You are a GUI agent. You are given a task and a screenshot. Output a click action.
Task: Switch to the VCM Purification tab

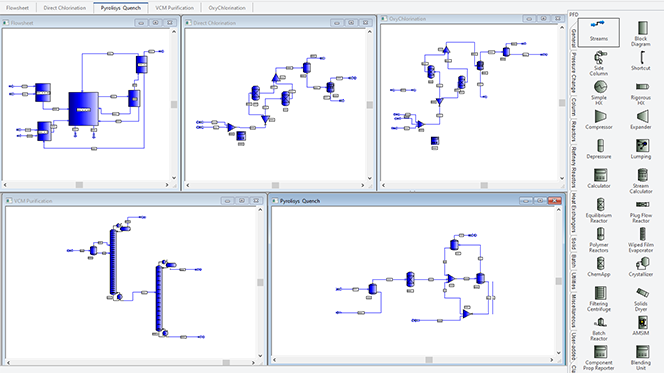(174, 8)
